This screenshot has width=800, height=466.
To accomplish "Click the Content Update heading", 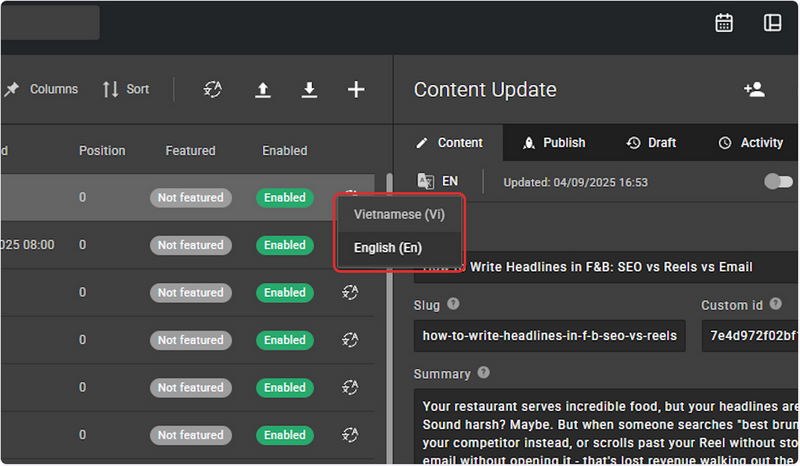I will (x=485, y=90).
